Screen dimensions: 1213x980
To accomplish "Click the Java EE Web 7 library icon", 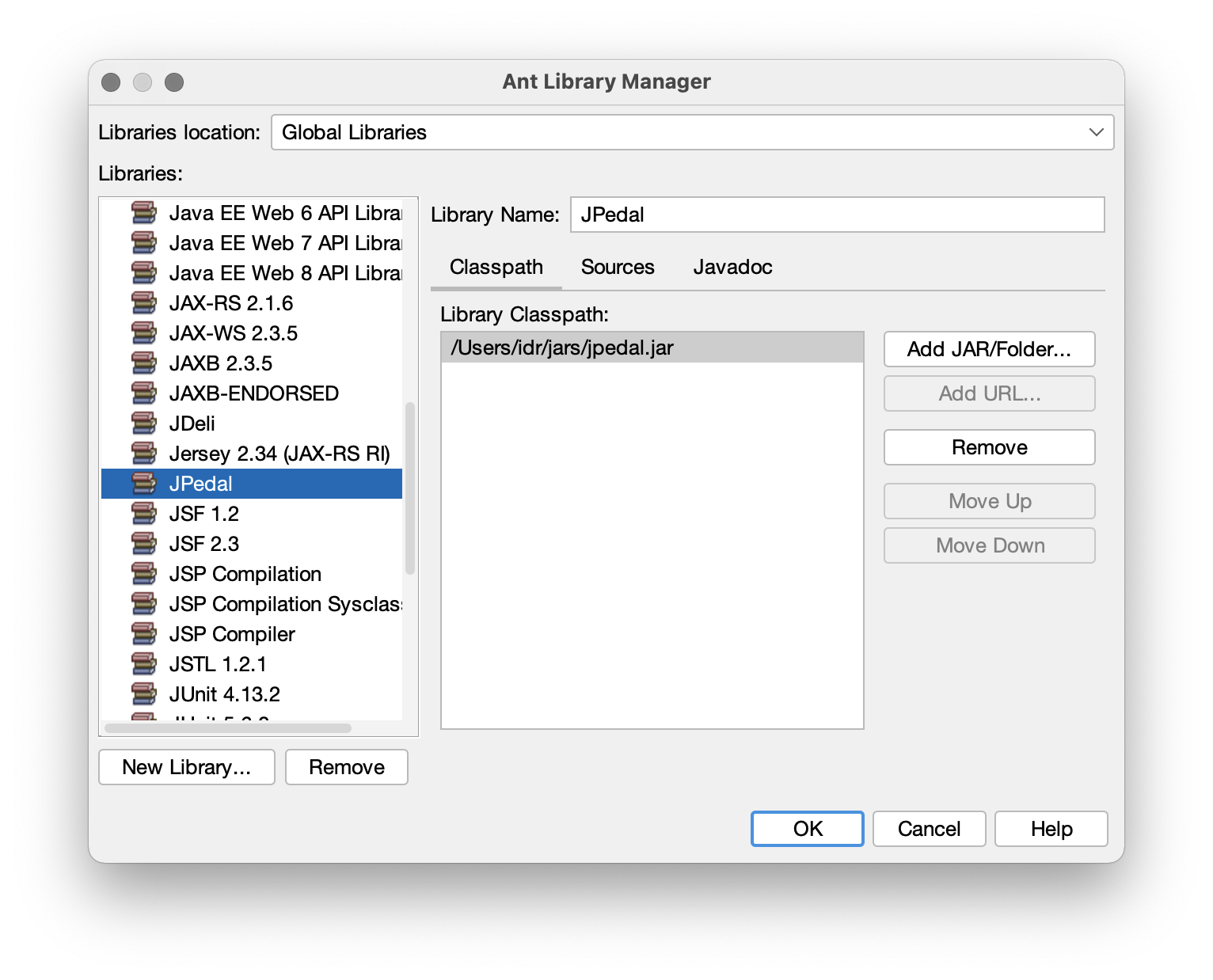I will (143, 243).
